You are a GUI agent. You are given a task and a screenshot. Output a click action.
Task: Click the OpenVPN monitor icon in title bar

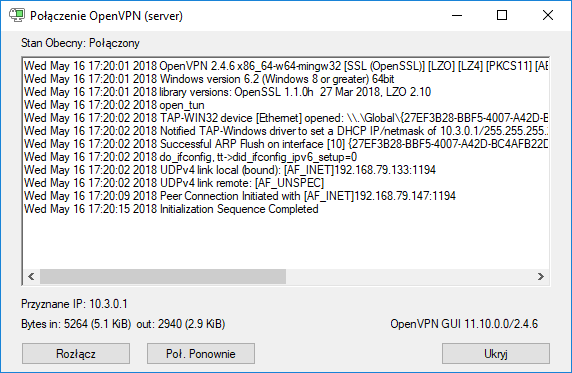click(17, 15)
